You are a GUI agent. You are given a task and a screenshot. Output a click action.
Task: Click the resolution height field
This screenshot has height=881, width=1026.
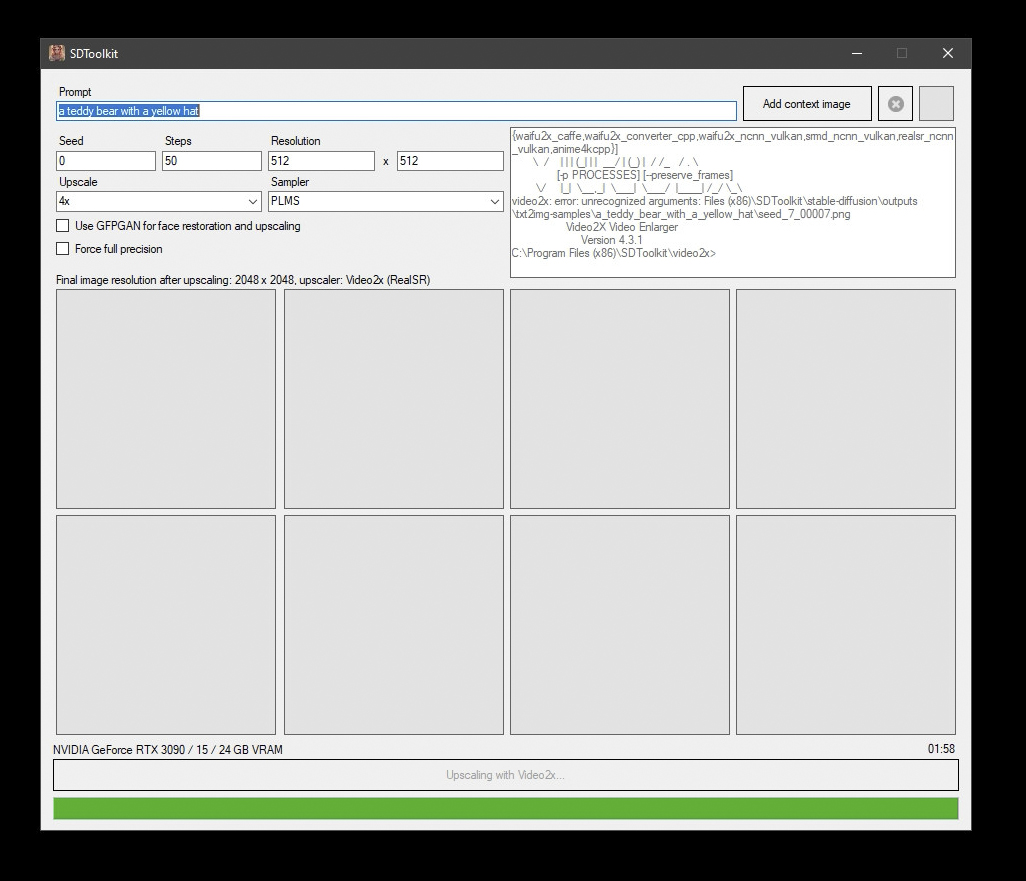tap(450, 161)
